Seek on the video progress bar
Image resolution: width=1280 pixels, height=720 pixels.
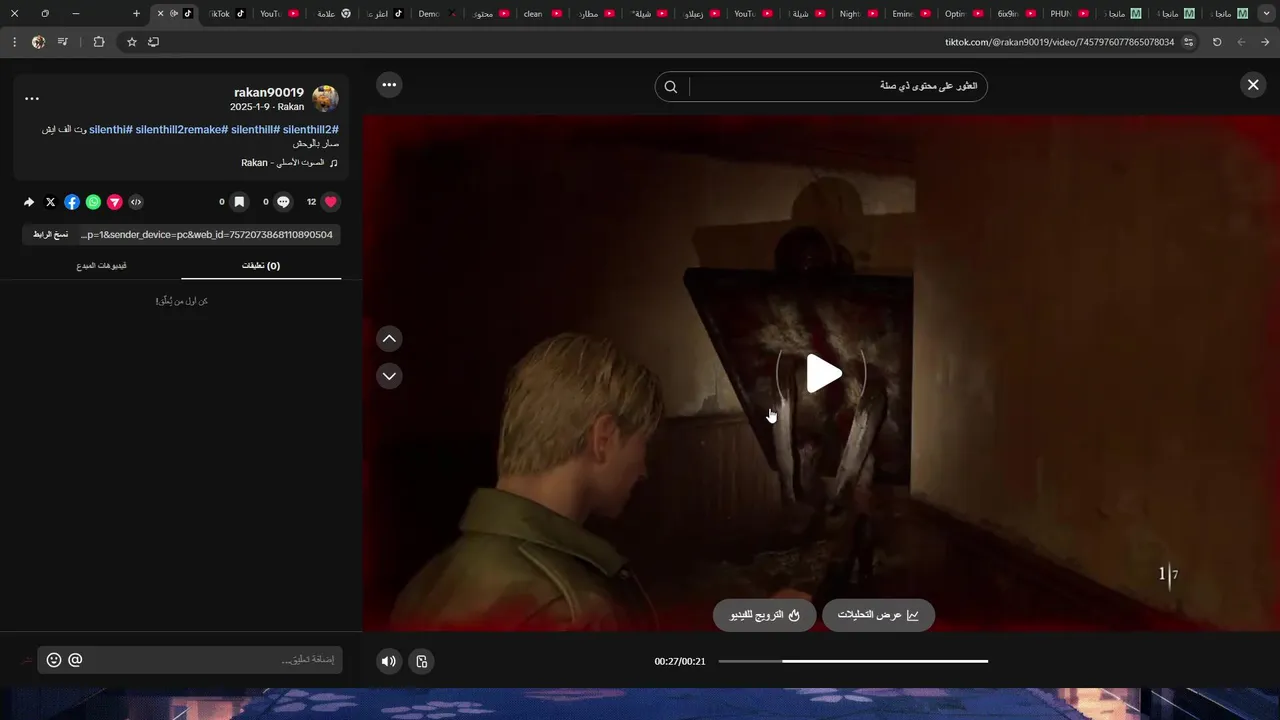(853, 661)
